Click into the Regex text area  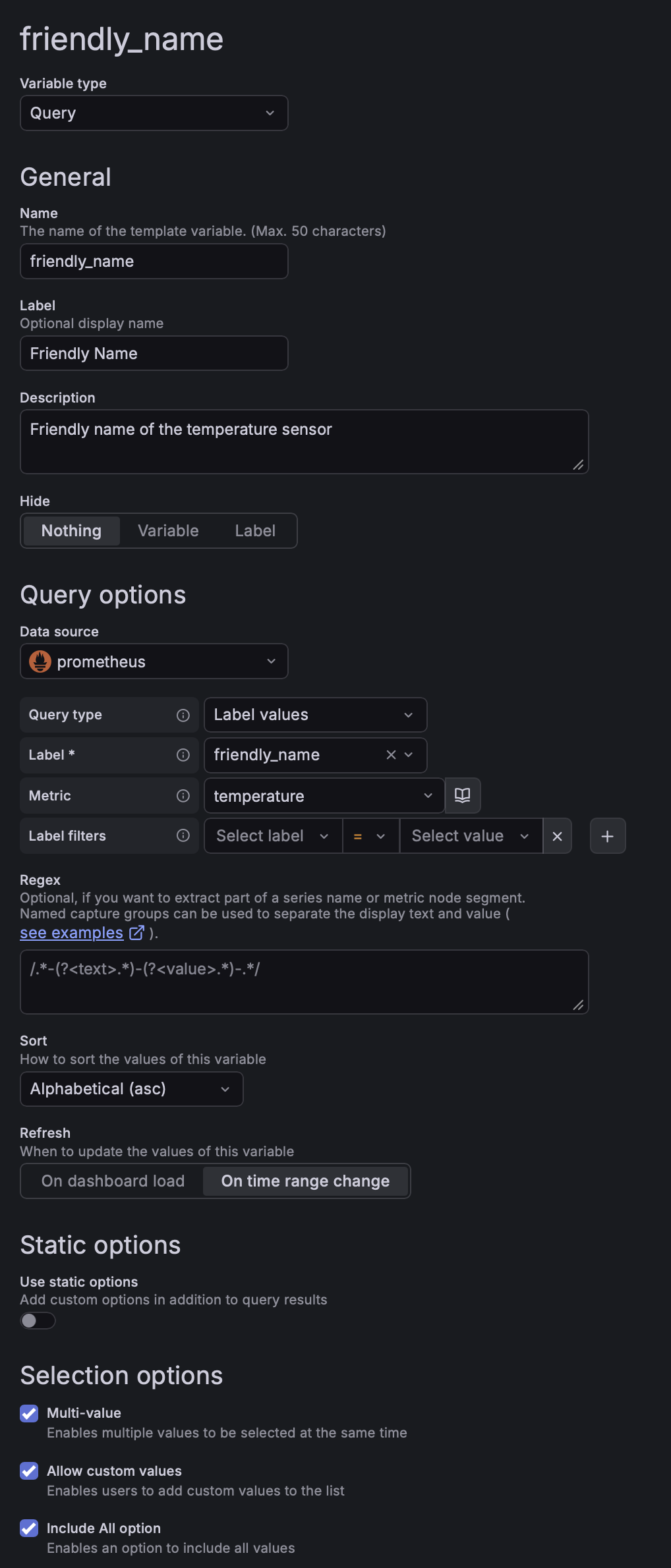304,982
